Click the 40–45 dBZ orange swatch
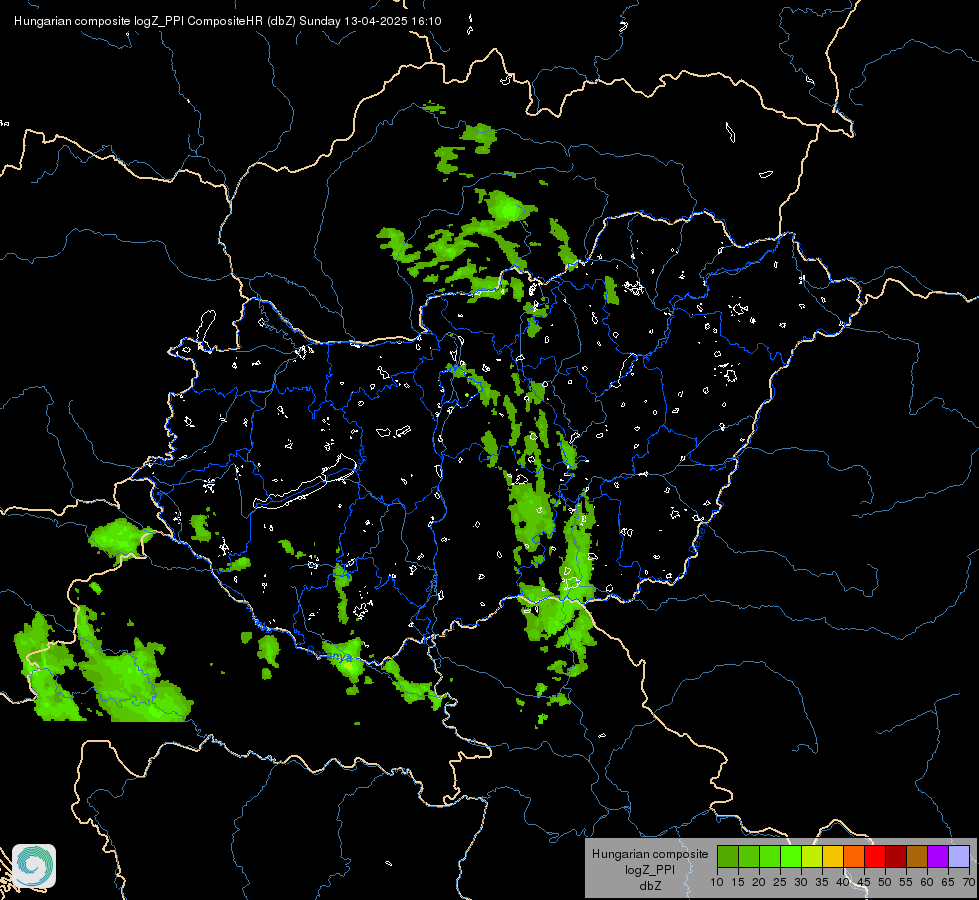The image size is (979, 900). pyautogui.click(x=854, y=856)
